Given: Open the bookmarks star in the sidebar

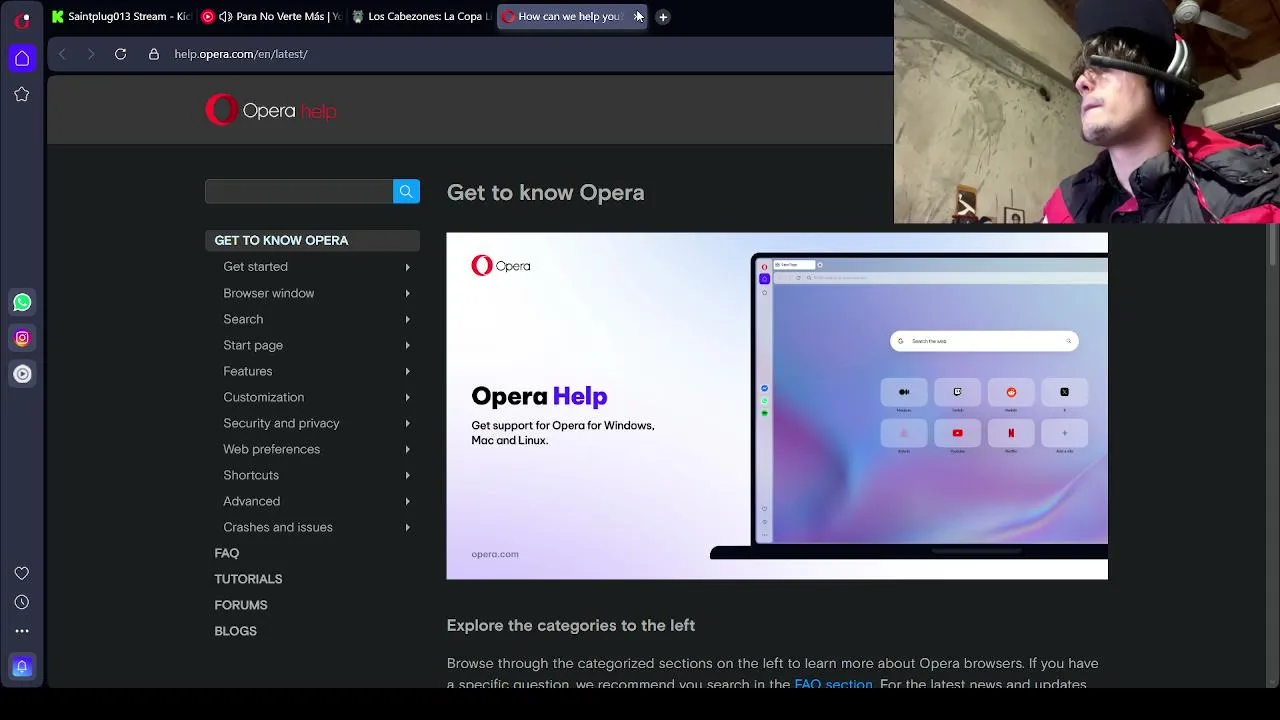Looking at the screenshot, I should pos(22,94).
